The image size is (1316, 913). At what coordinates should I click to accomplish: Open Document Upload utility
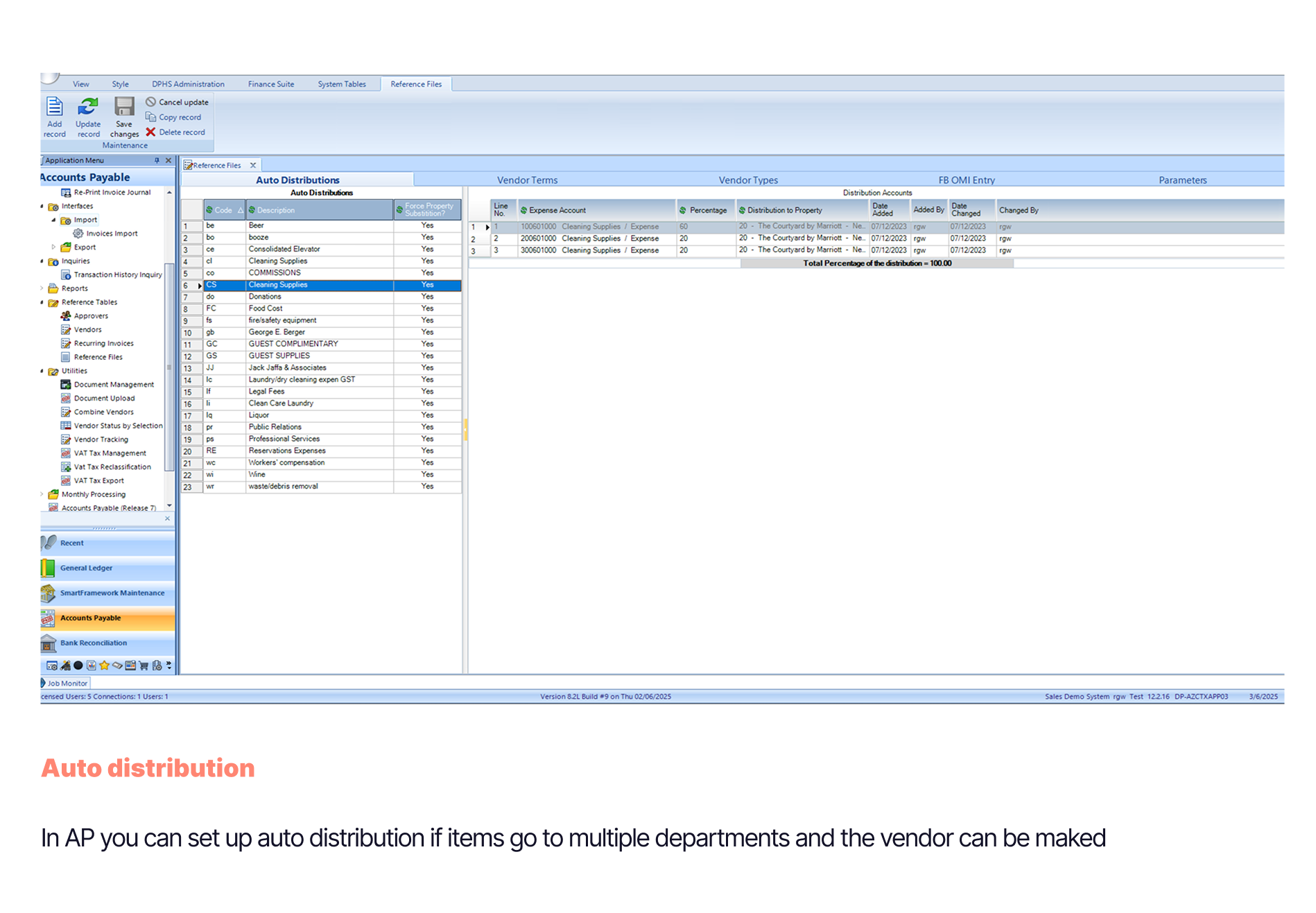coord(98,398)
